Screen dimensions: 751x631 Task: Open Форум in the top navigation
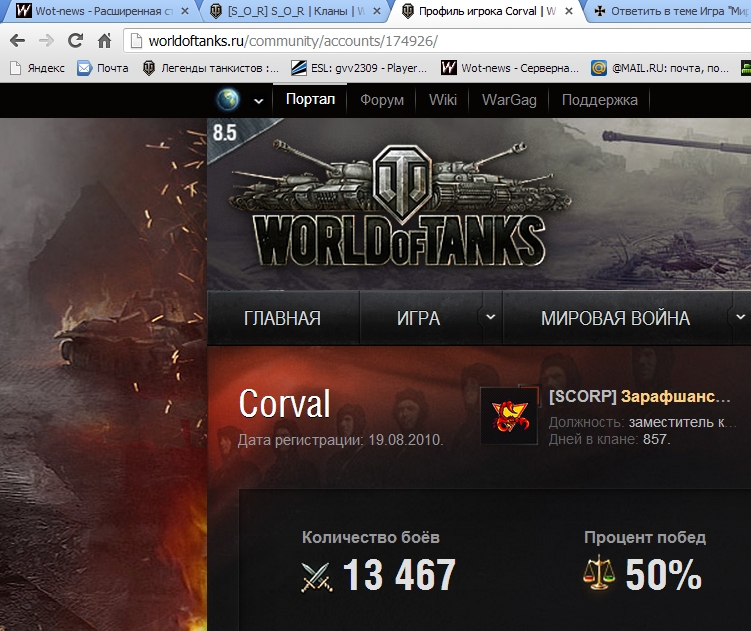point(382,100)
